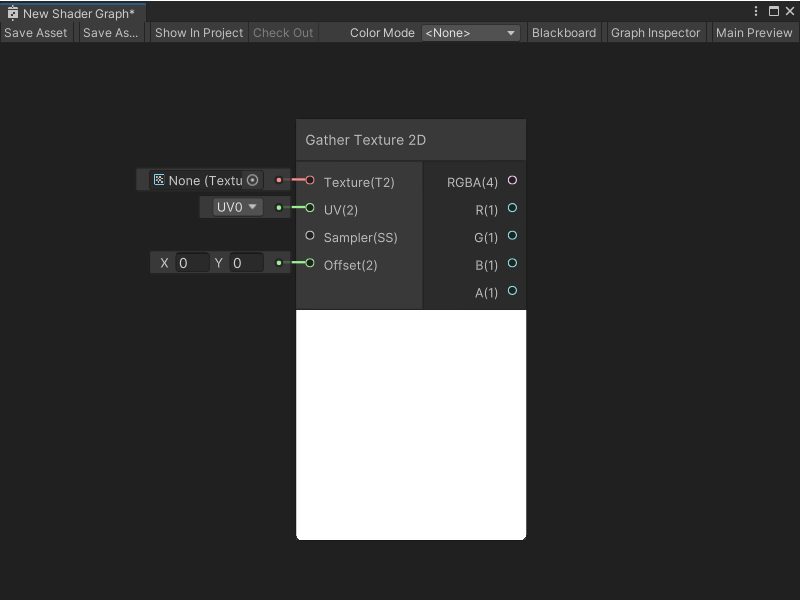The height and width of the screenshot is (600, 800).
Task: Toggle the Main Preview panel
Action: [x=754, y=32]
